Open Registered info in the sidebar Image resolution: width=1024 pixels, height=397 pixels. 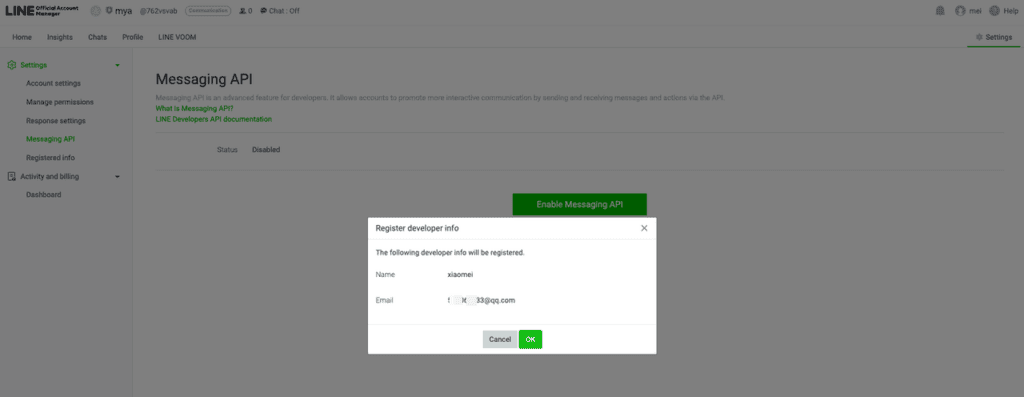click(50, 158)
